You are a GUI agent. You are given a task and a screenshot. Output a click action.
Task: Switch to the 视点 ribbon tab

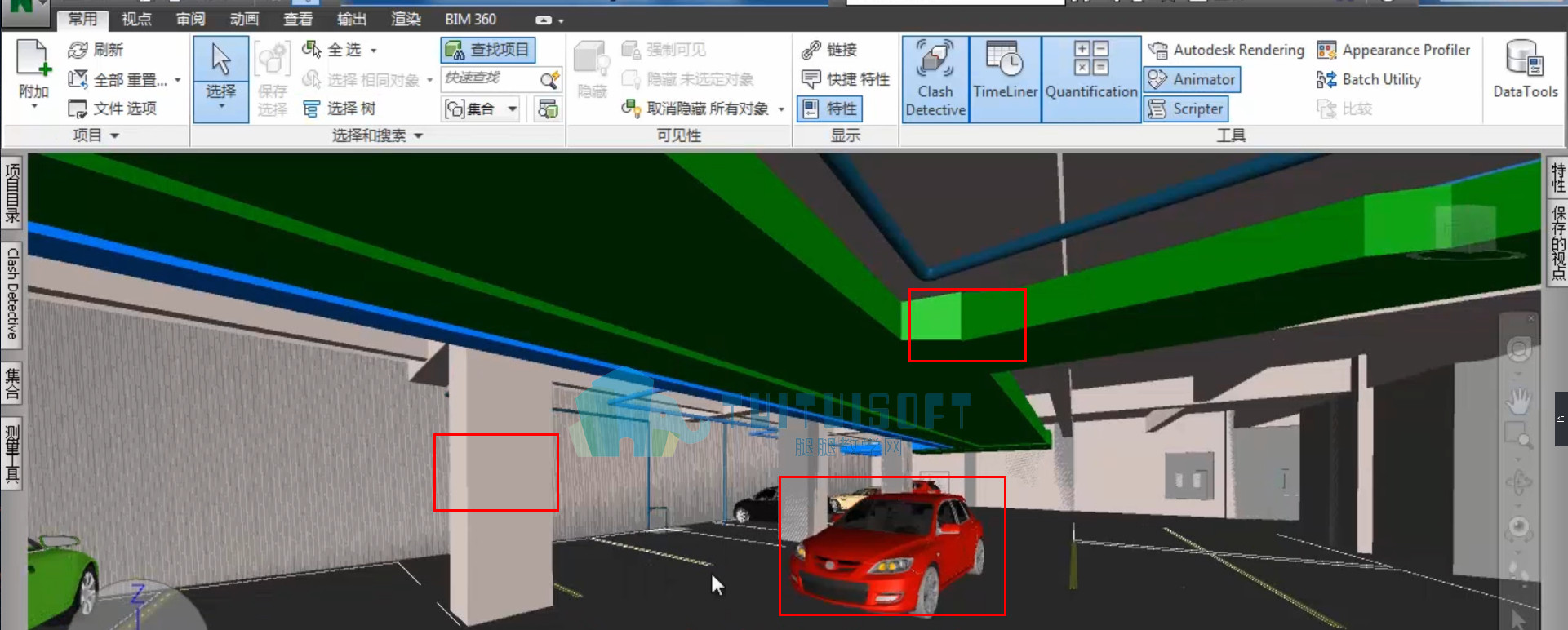click(136, 19)
